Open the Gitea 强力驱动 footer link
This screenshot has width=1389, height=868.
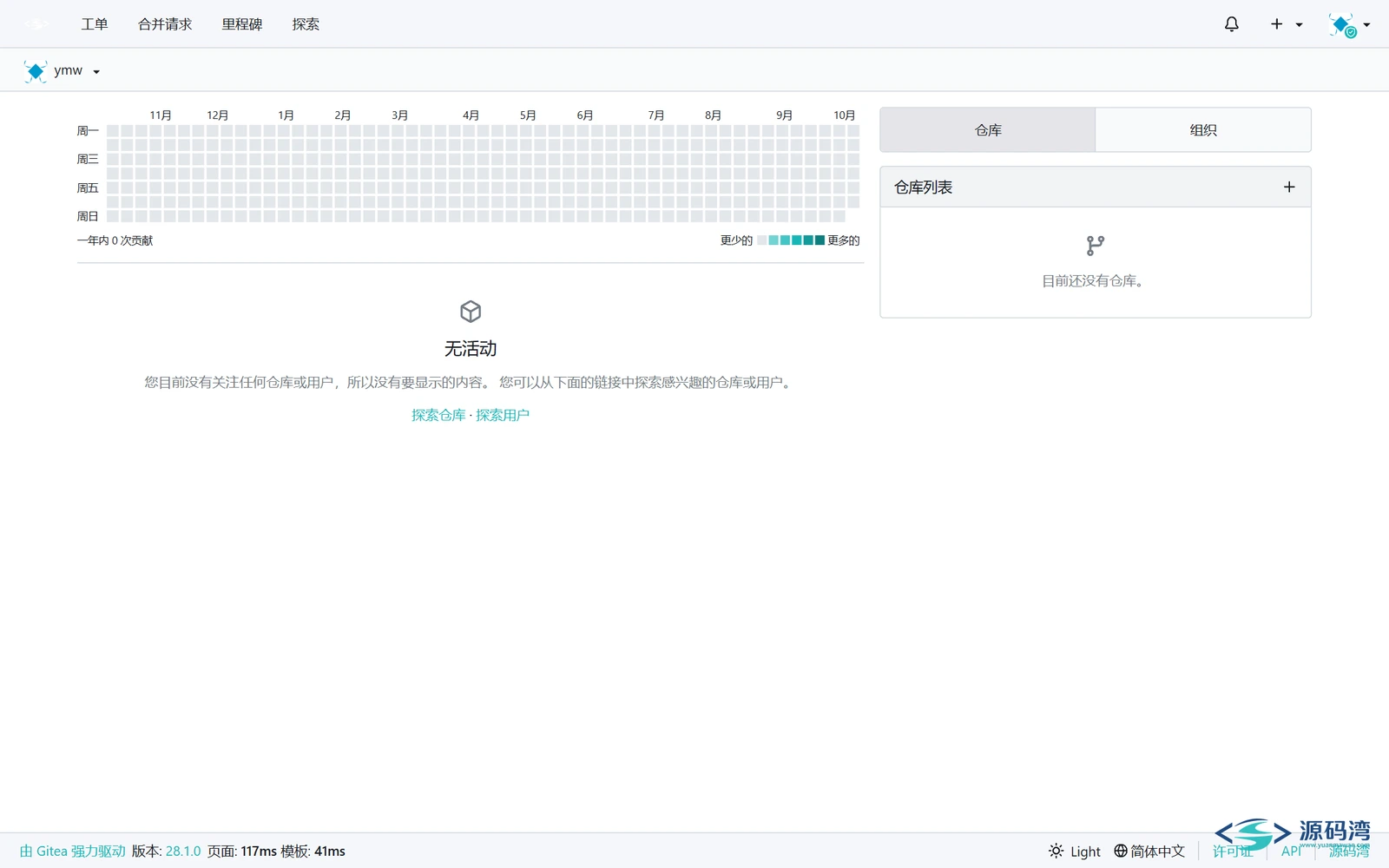coord(73,852)
